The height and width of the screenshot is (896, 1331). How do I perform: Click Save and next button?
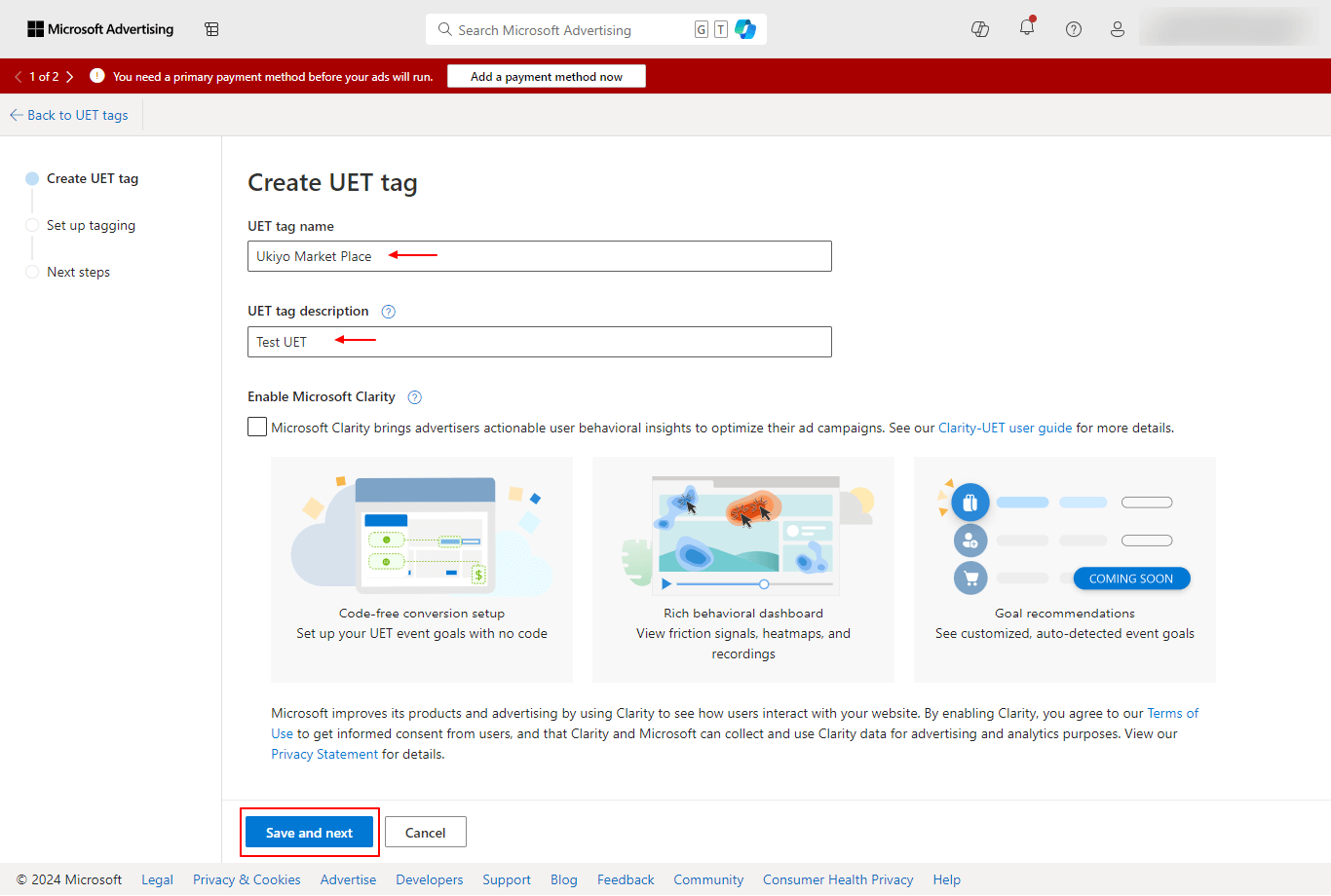[x=309, y=833]
